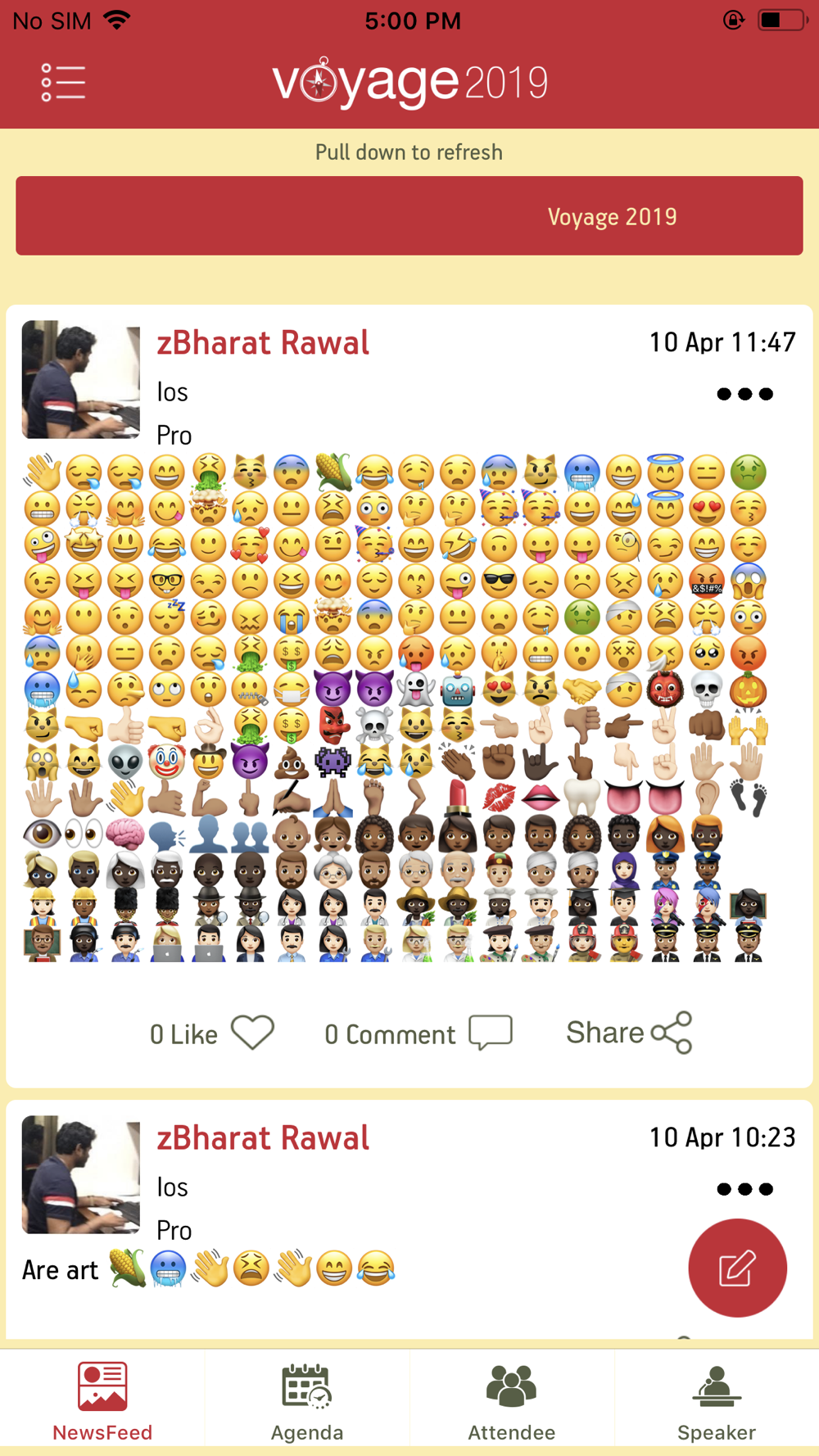819x1456 pixels.
Task: Tap the heart Like icon on first post
Action: (252, 1033)
